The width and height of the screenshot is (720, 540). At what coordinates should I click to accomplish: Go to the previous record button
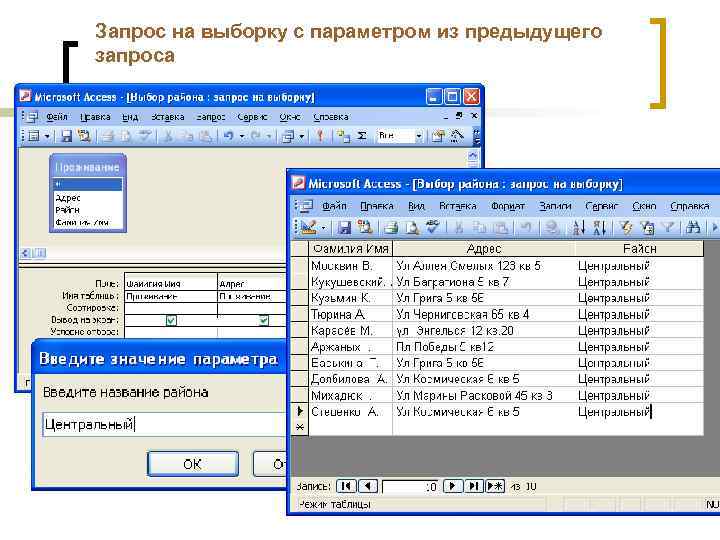[367, 486]
